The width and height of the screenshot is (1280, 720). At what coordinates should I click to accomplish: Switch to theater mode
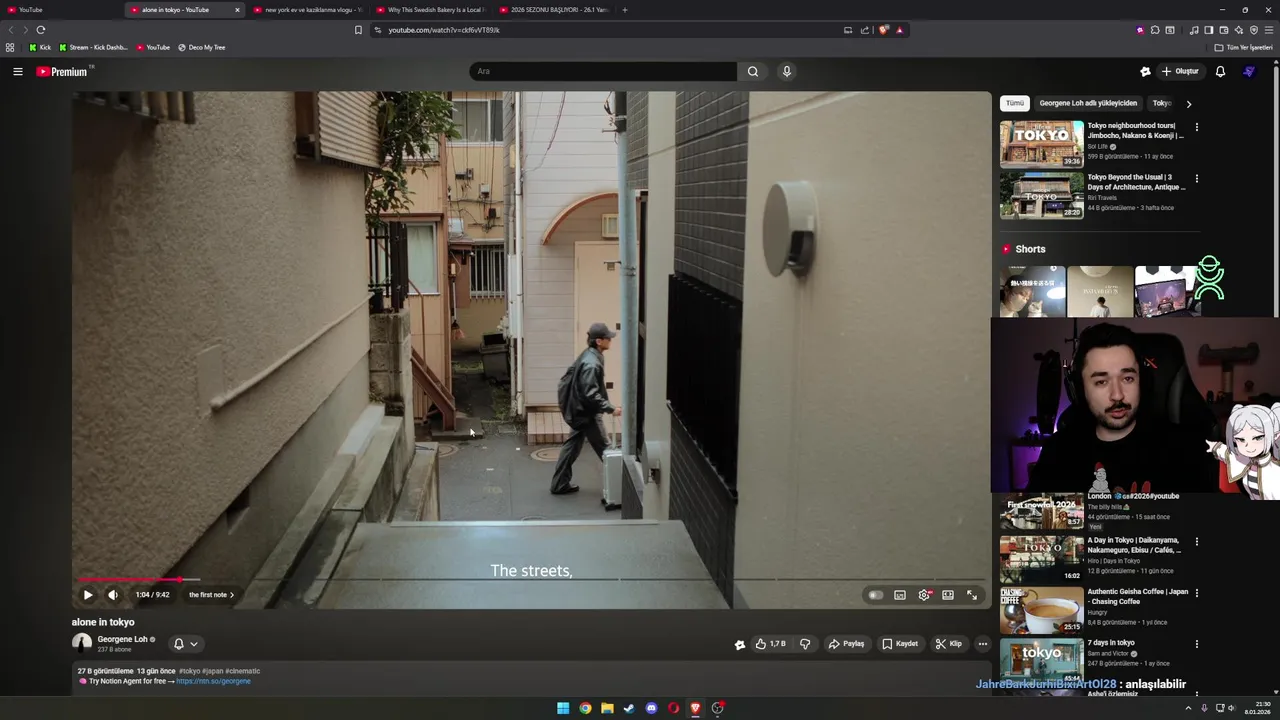click(x=948, y=595)
